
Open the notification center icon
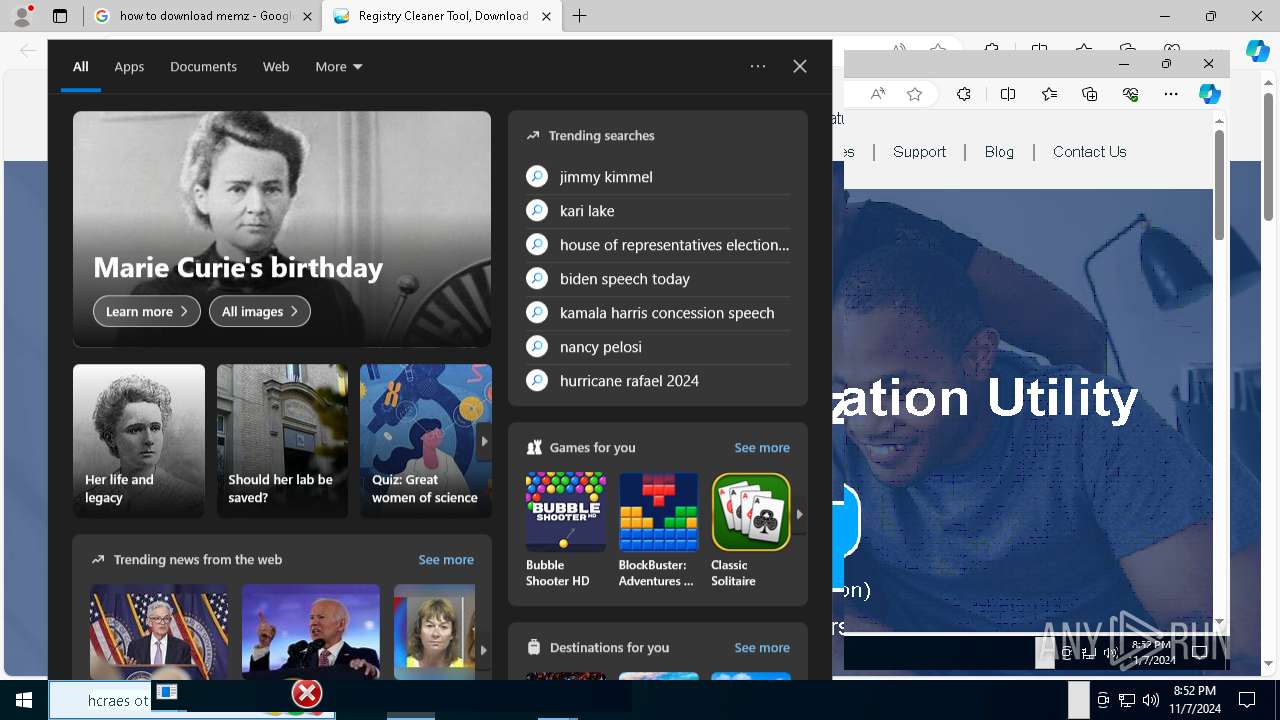(1247, 700)
